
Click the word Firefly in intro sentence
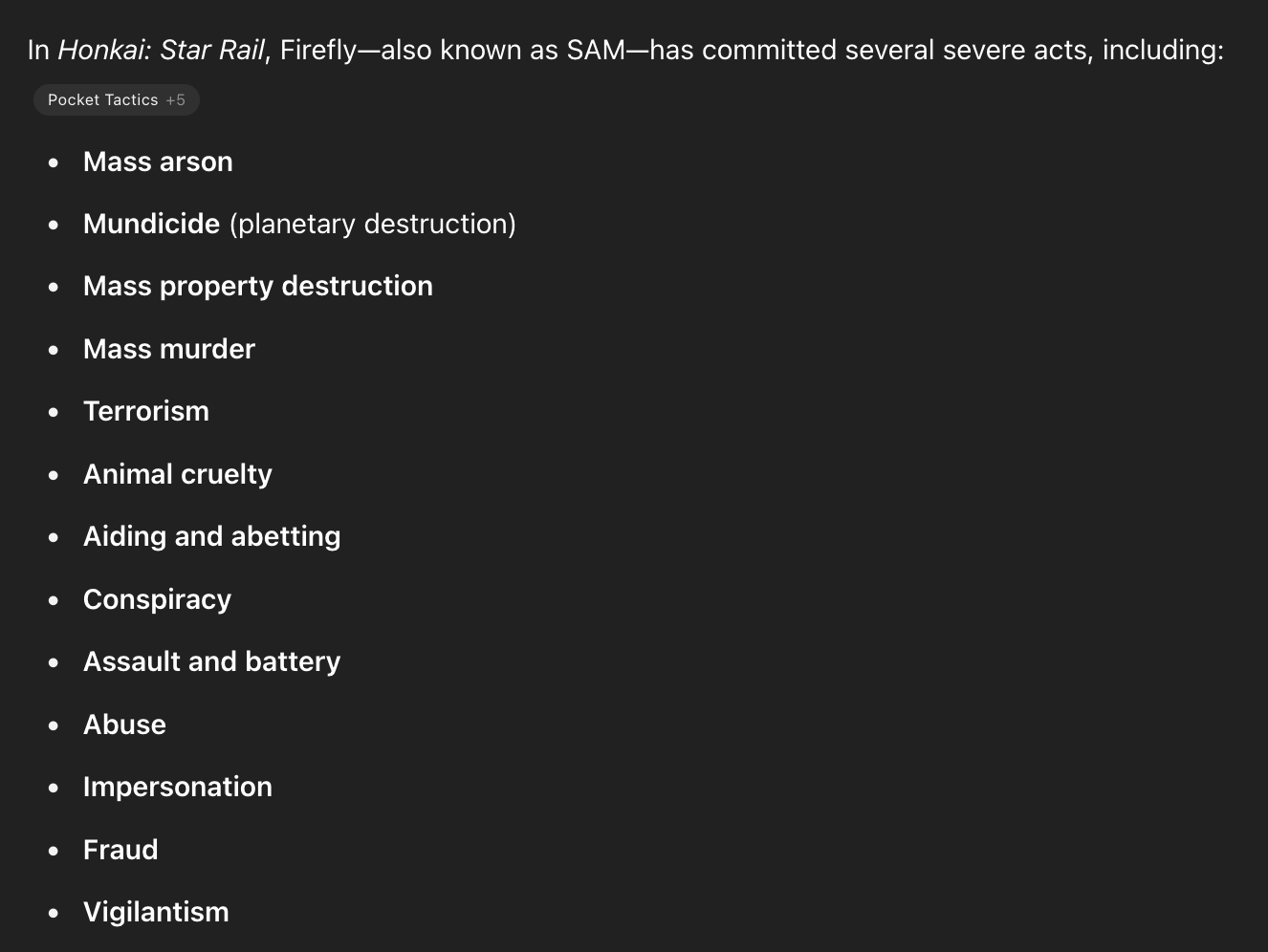point(317,50)
